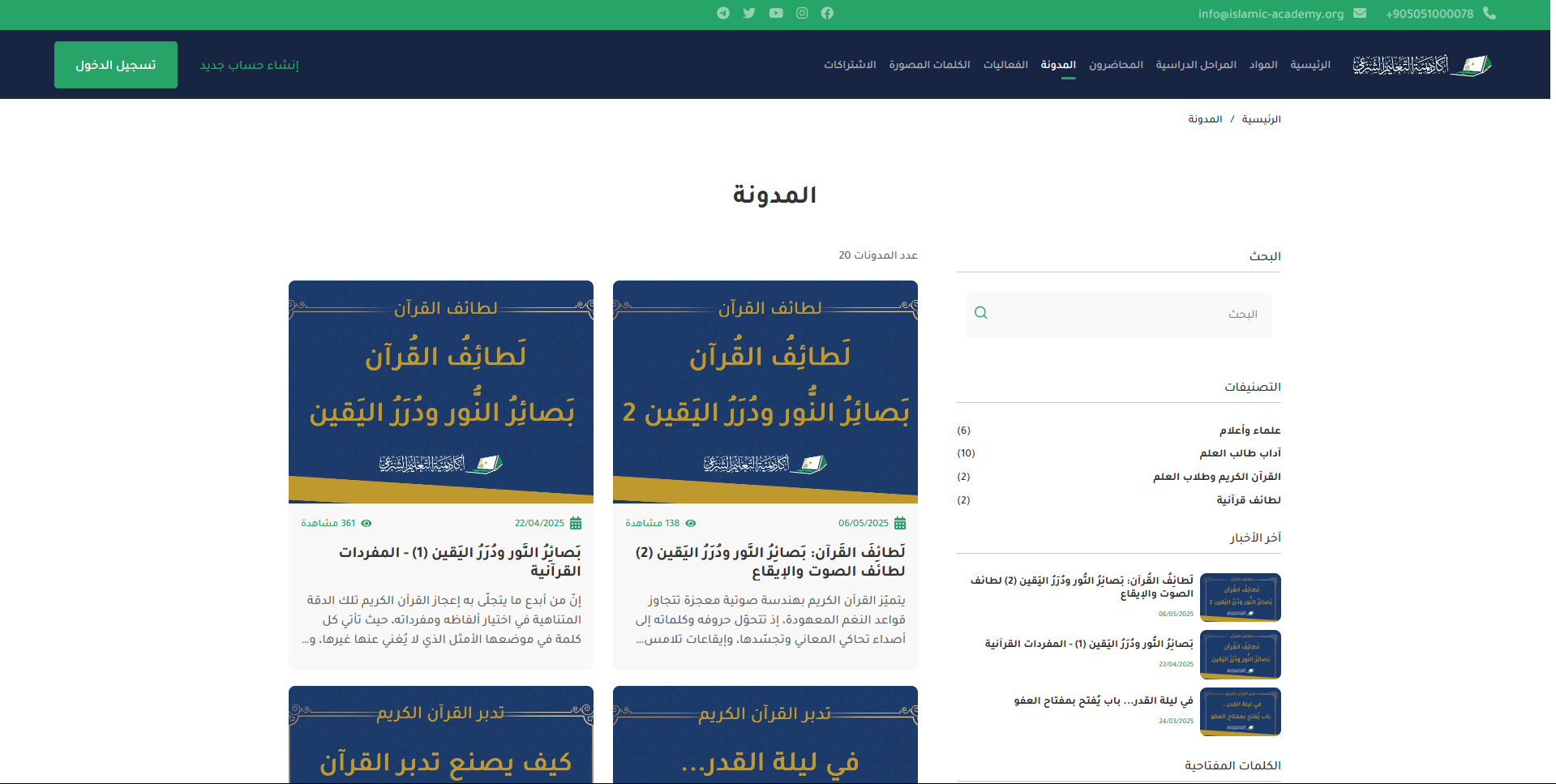
Task: Open card image بَصائِرُ النُّور ودُرَرُ اليَقين 2
Action: point(765,392)
